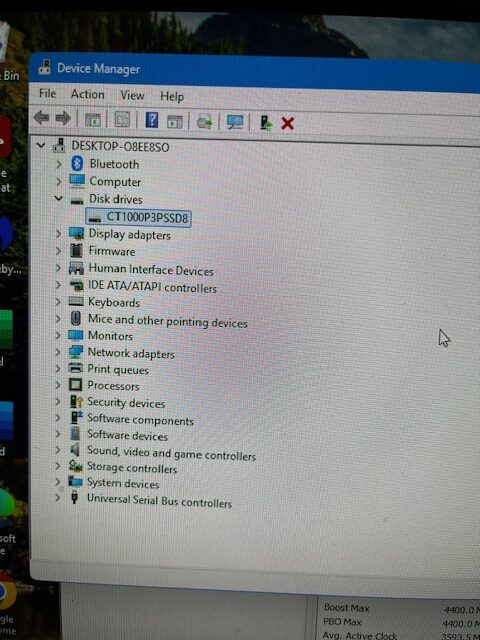Click Scan for hardware changes monitor icon
This screenshot has height=640, width=480.
coord(235,122)
